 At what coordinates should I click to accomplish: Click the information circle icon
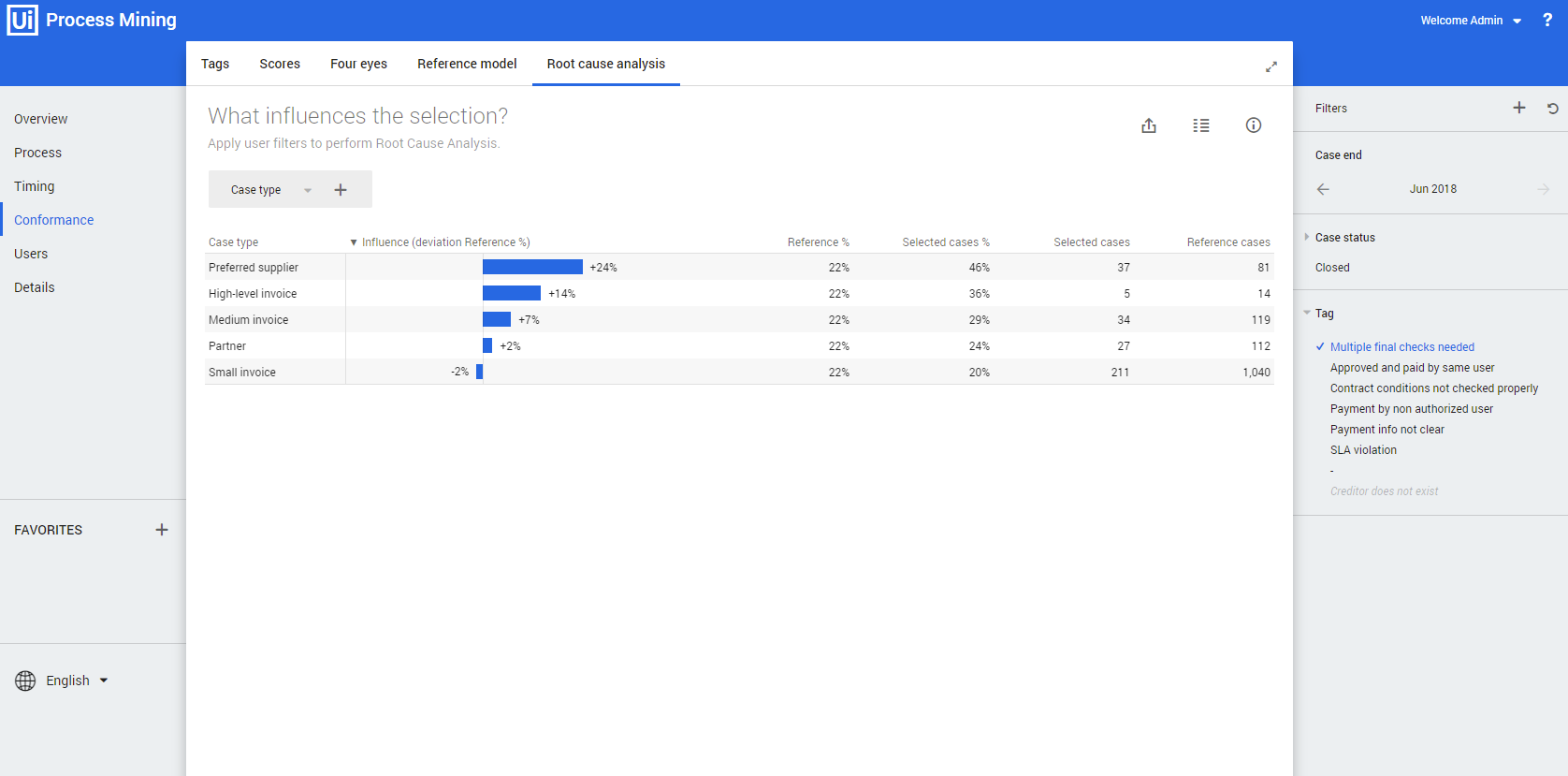[x=1254, y=125]
